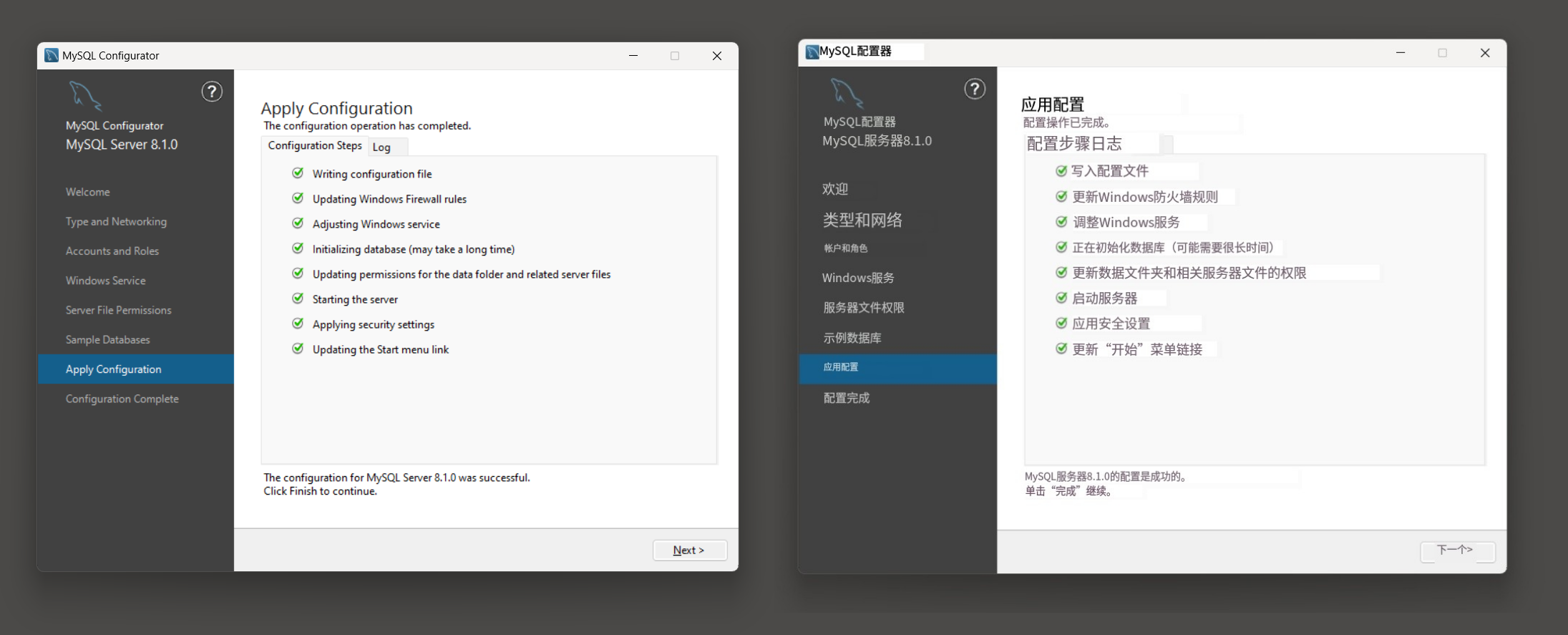Click green check beside Writing configuration file
The height and width of the screenshot is (635, 1568).
[x=298, y=173]
